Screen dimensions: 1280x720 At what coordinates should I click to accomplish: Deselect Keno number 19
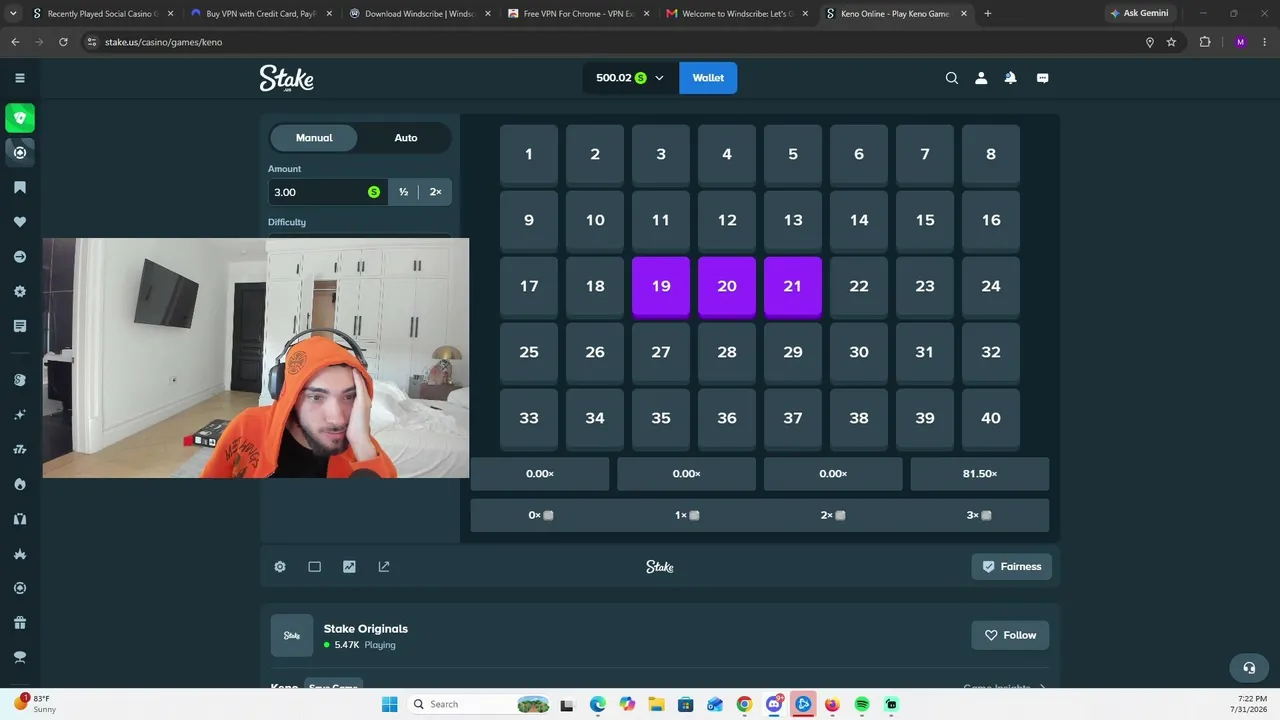click(x=661, y=287)
